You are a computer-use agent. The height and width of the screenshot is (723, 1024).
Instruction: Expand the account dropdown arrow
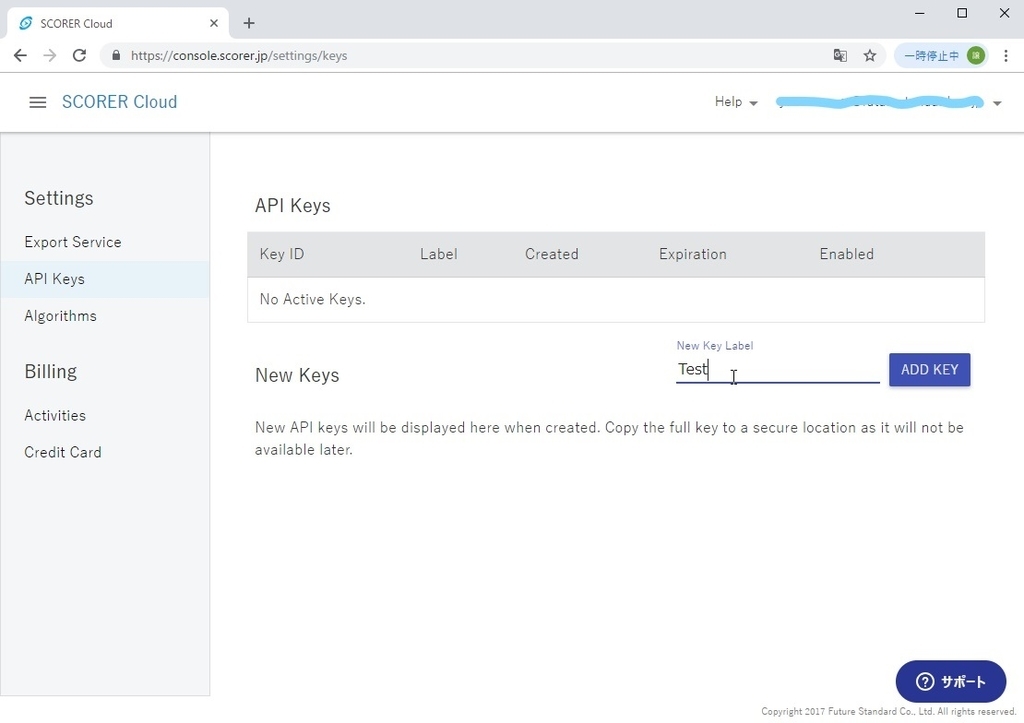click(997, 103)
